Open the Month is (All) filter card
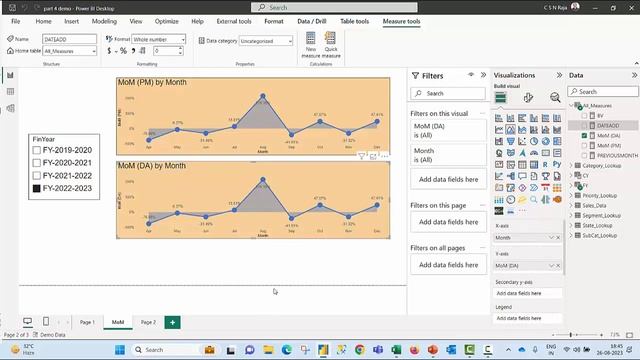Viewport: 640px width, 360px height. pos(448,155)
